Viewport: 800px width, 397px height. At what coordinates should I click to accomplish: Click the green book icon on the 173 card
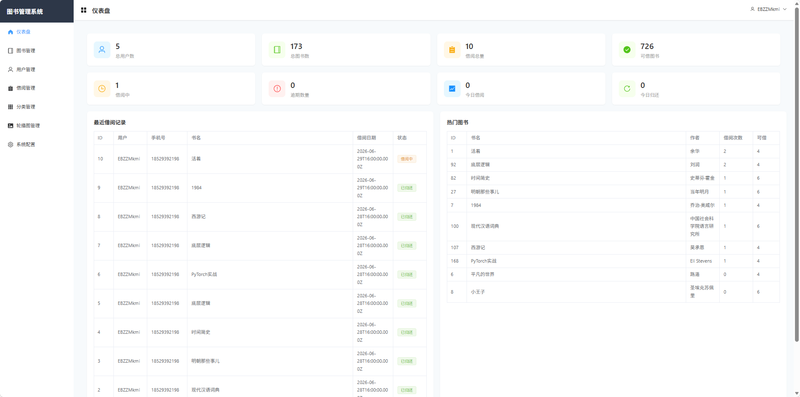pos(277,49)
